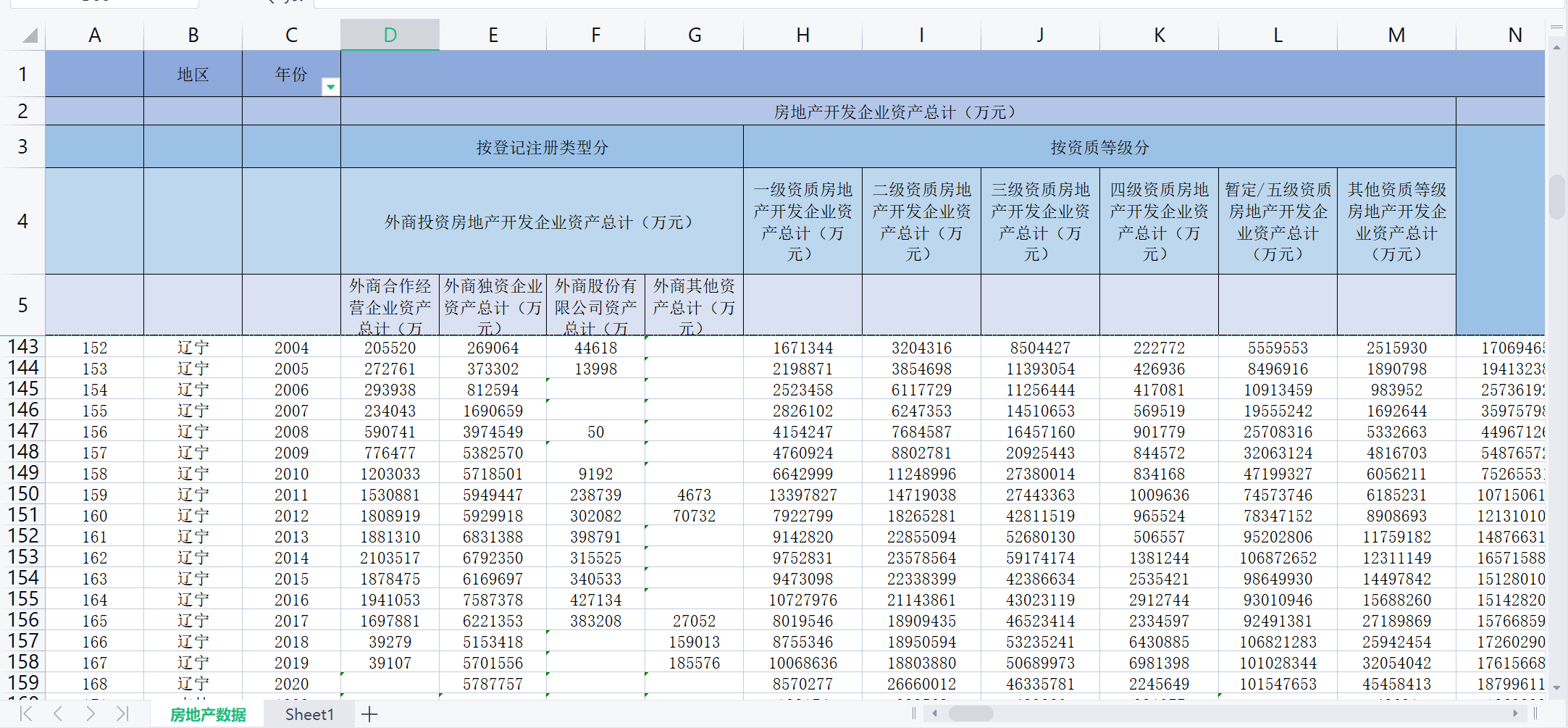Go to previous sheet arrow
Viewport: 1568px width, 728px height.
pos(58,714)
